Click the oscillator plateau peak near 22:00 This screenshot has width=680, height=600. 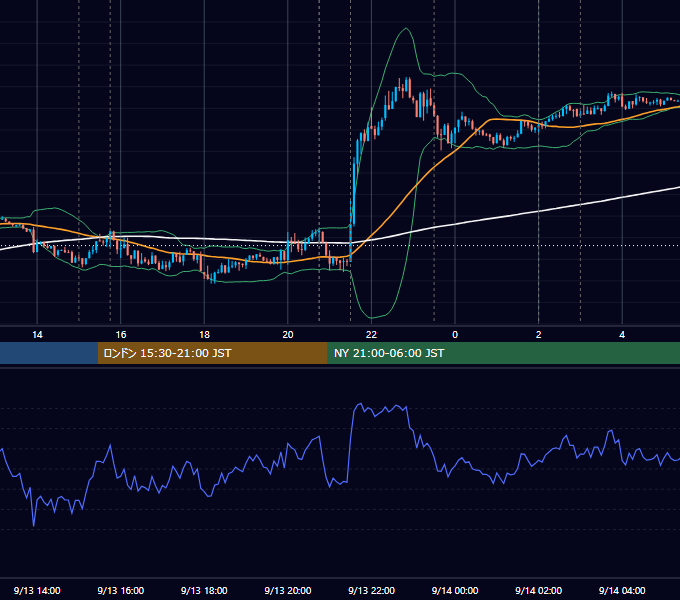coord(359,404)
